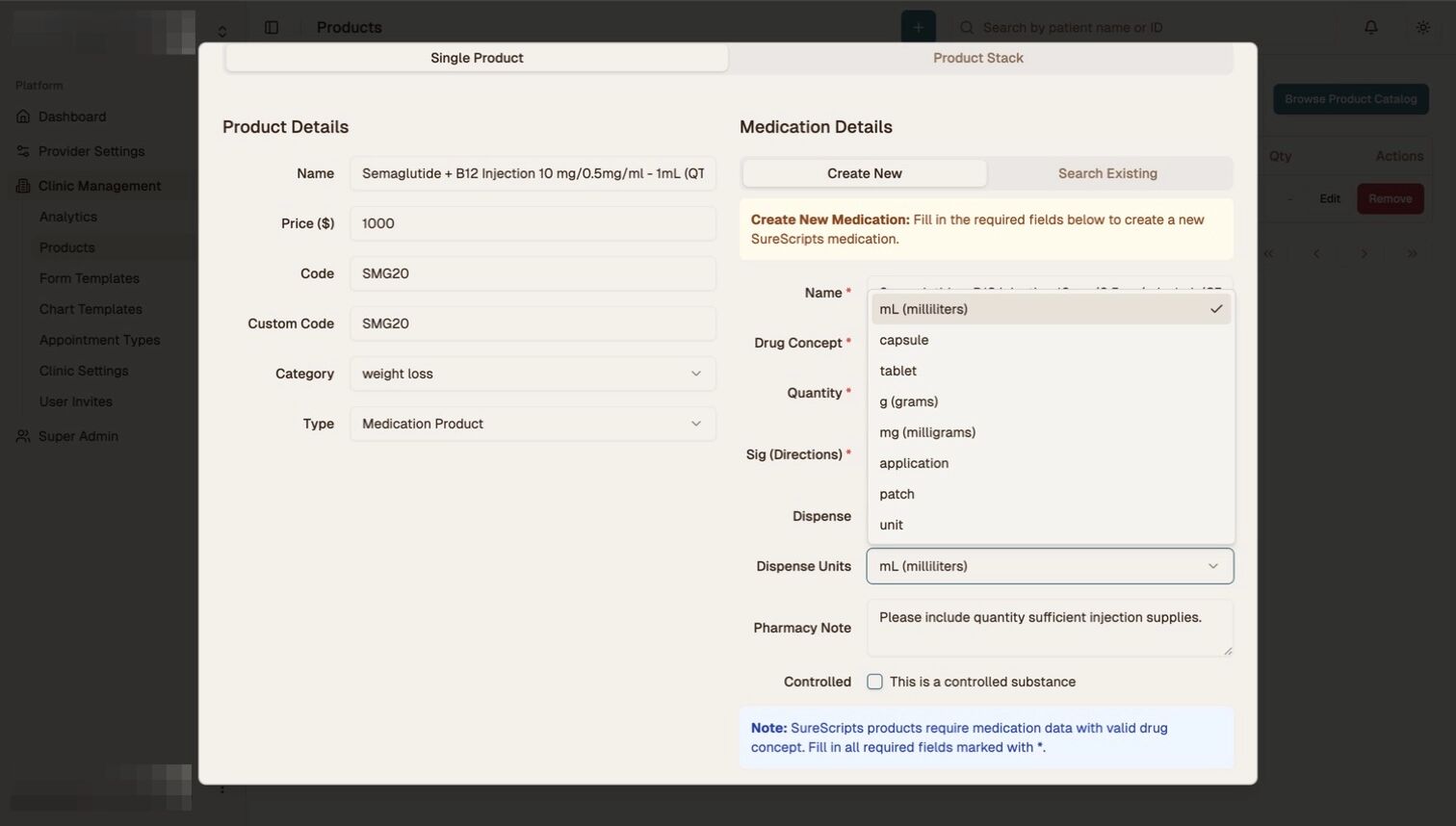Click the Price ($) input field
The image size is (1456, 826).
point(533,223)
